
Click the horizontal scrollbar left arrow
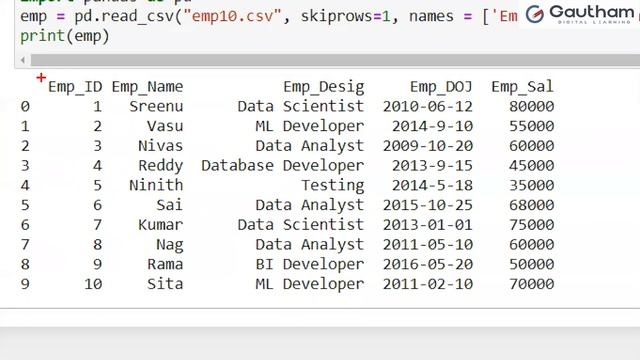click(x=23, y=60)
